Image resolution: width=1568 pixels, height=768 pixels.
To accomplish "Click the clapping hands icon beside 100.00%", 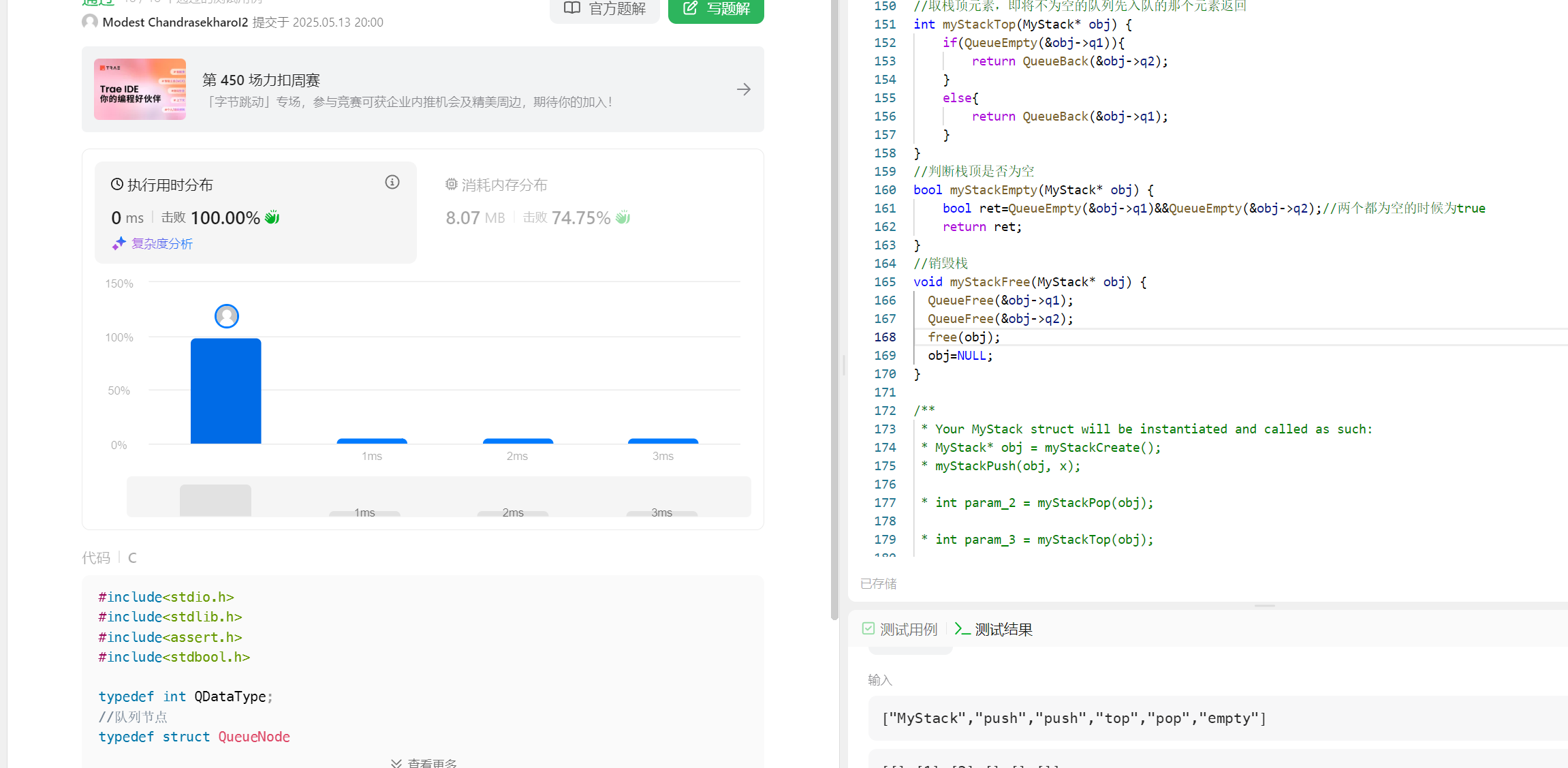I will (x=272, y=217).
